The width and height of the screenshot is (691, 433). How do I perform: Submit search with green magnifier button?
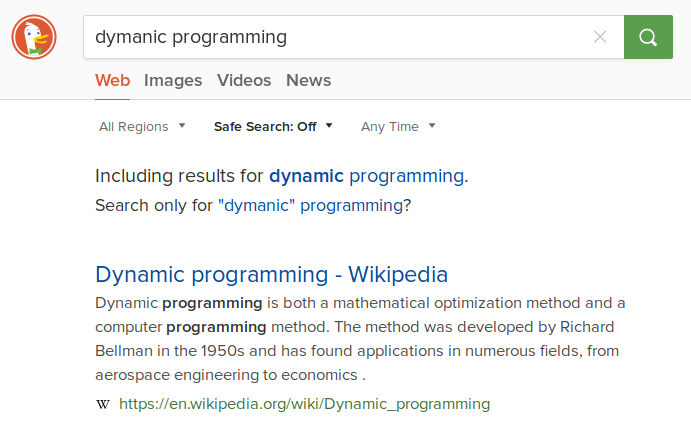[x=648, y=37]
